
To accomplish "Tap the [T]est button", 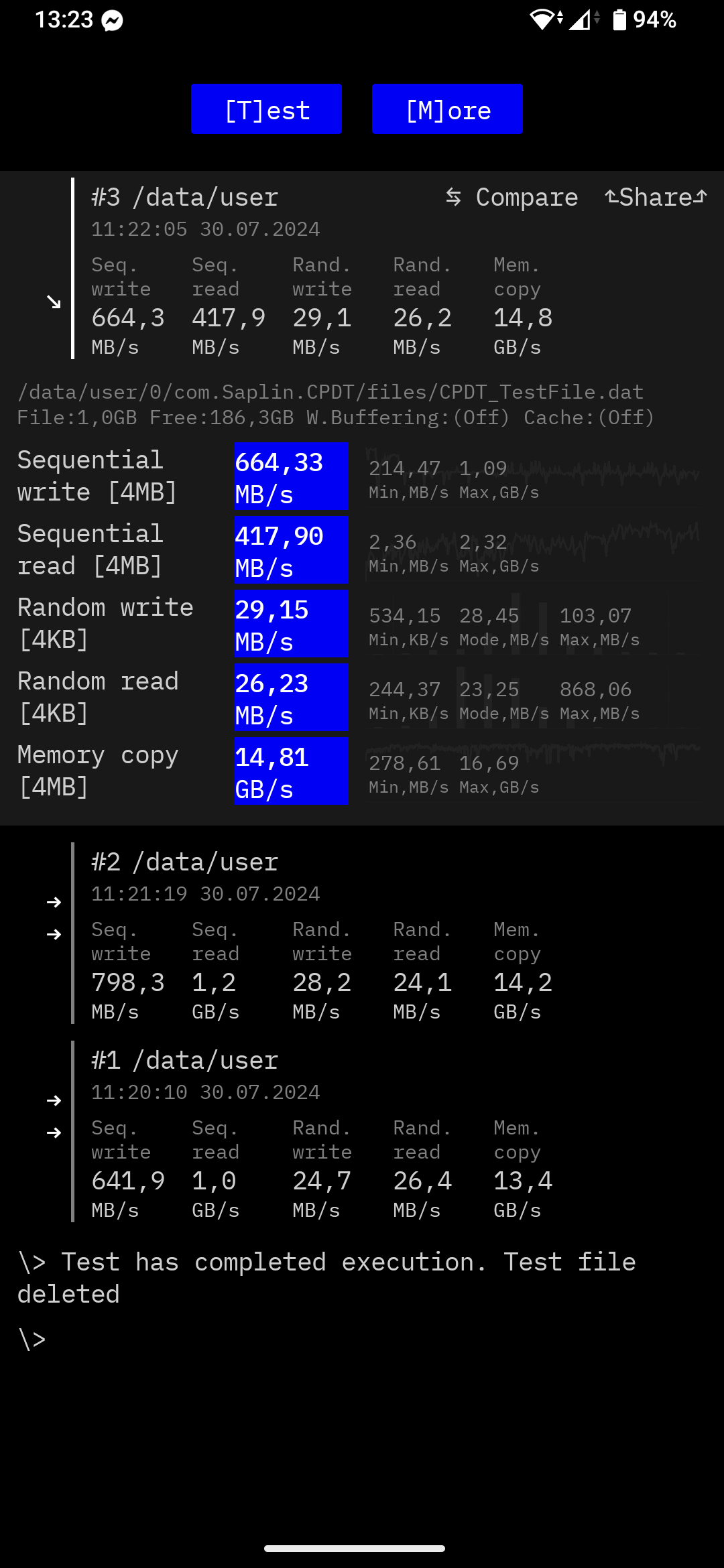I will click(x=266, y=109).
